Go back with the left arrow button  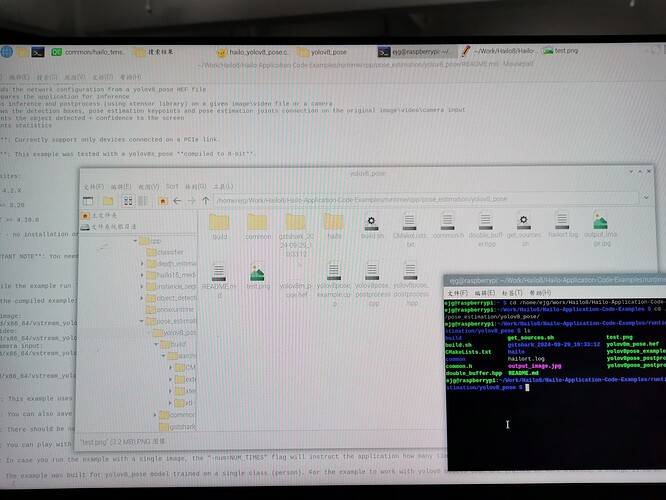pos(177,201)
